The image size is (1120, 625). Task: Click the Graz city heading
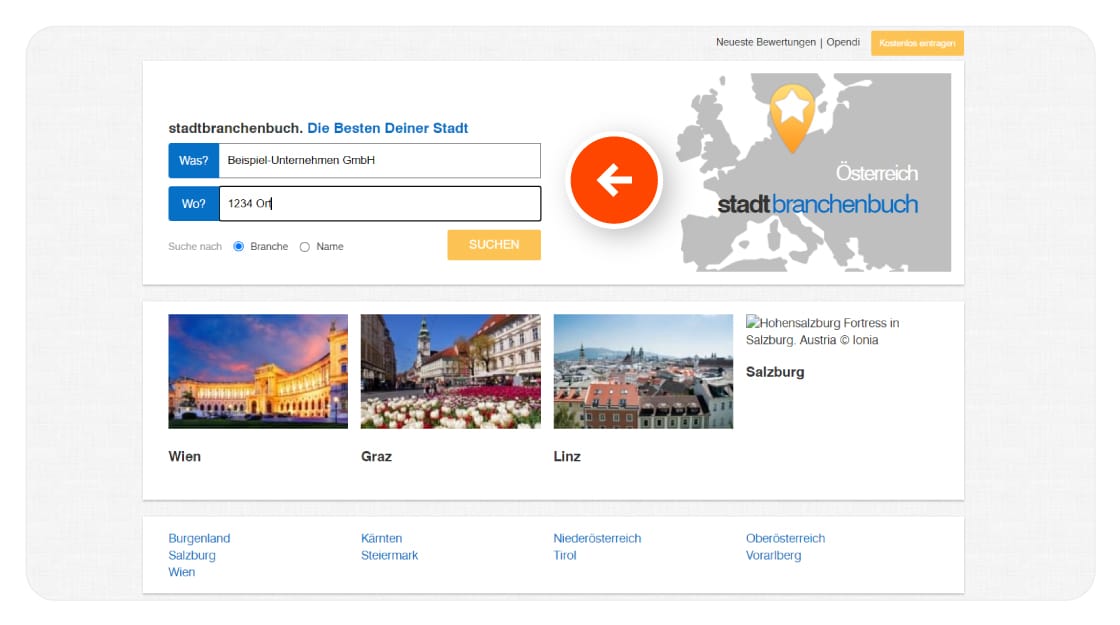tap(376, 456)
